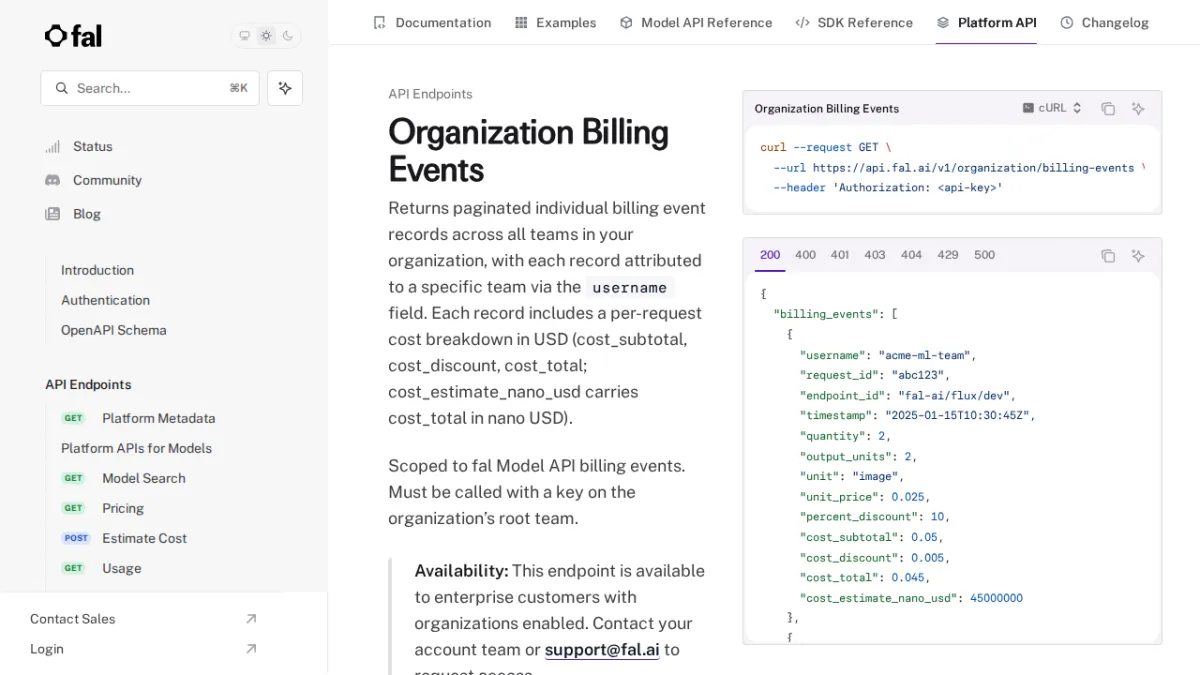Click the fal logo

coord(73,36)
